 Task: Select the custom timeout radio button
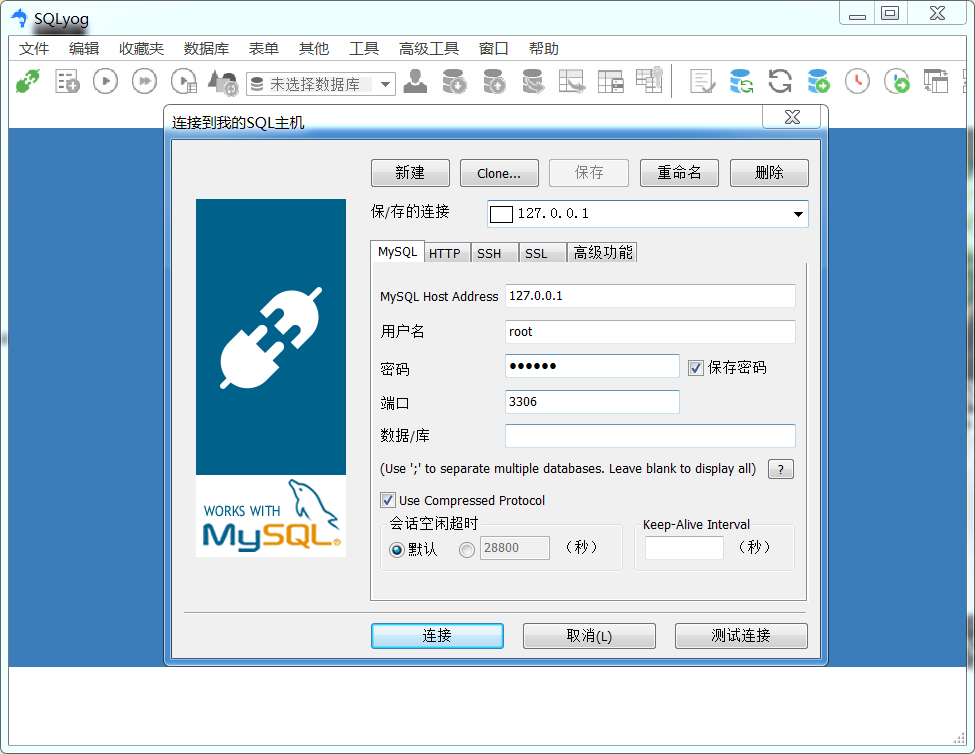467,550
